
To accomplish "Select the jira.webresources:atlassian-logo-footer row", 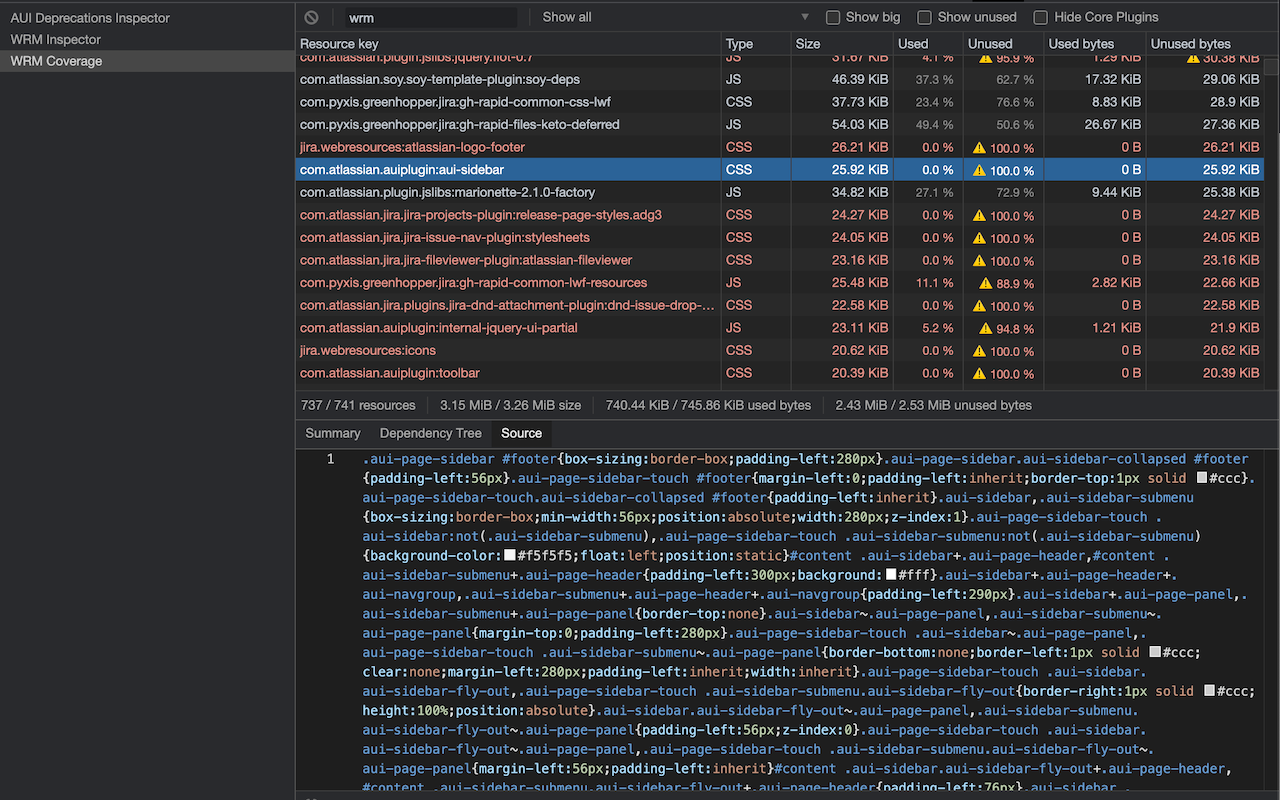I will [780, 147].
